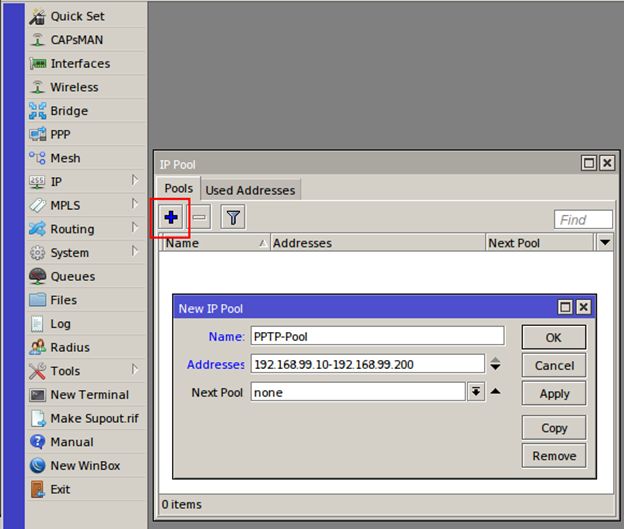This screenshot has width=624, height=529.
Task: Sort by Name column header
Action: click(x=215, y=243)
